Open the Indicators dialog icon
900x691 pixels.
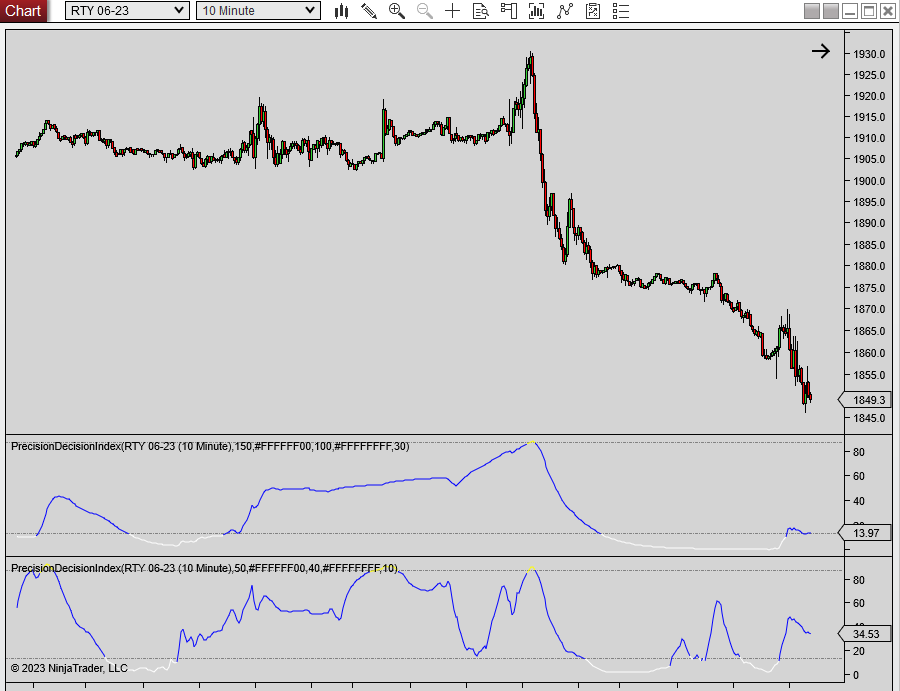click(x=535, y=11)
